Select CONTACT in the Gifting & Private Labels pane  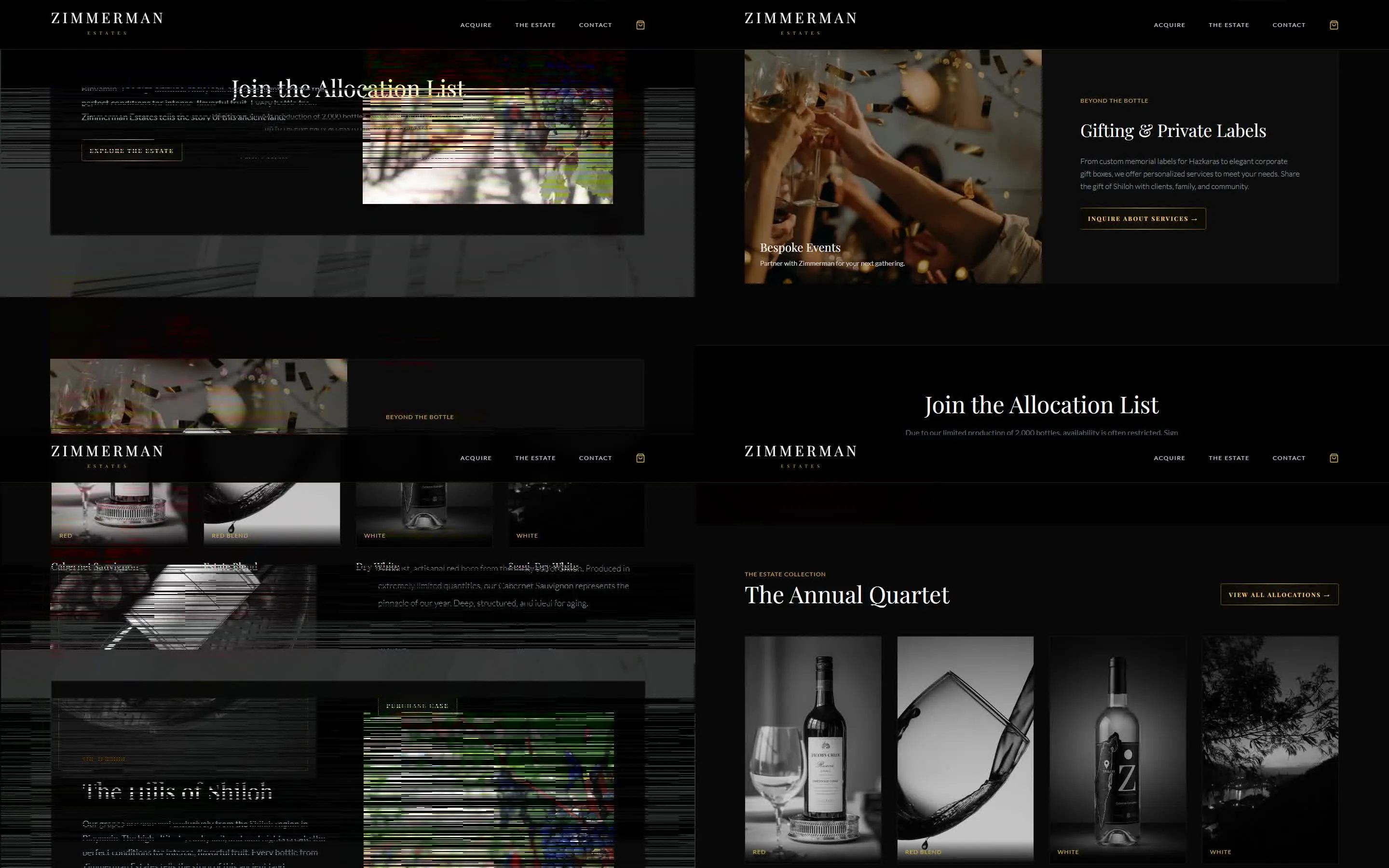1289,25
